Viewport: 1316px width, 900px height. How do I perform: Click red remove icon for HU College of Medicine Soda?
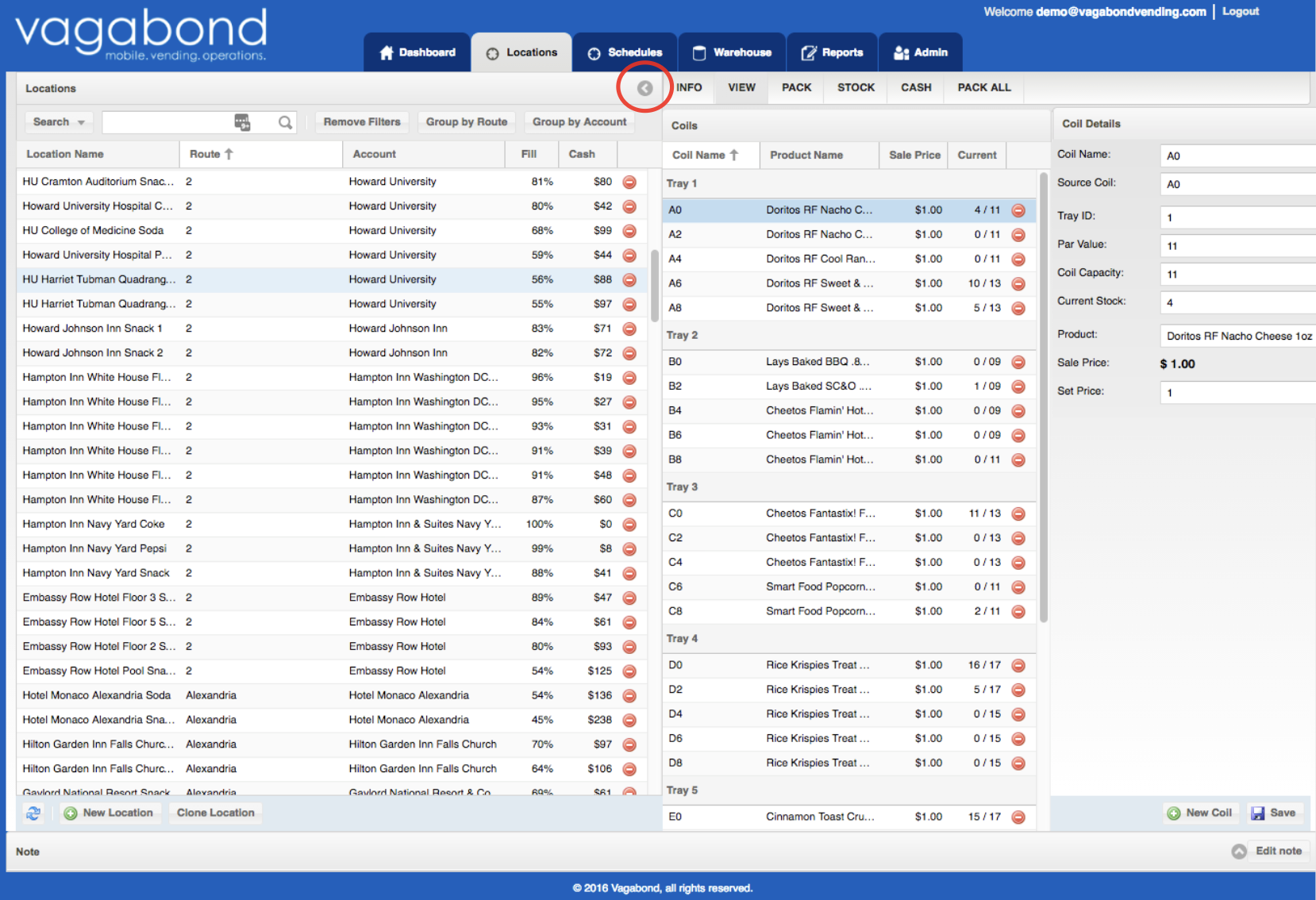tap(629, 231)
